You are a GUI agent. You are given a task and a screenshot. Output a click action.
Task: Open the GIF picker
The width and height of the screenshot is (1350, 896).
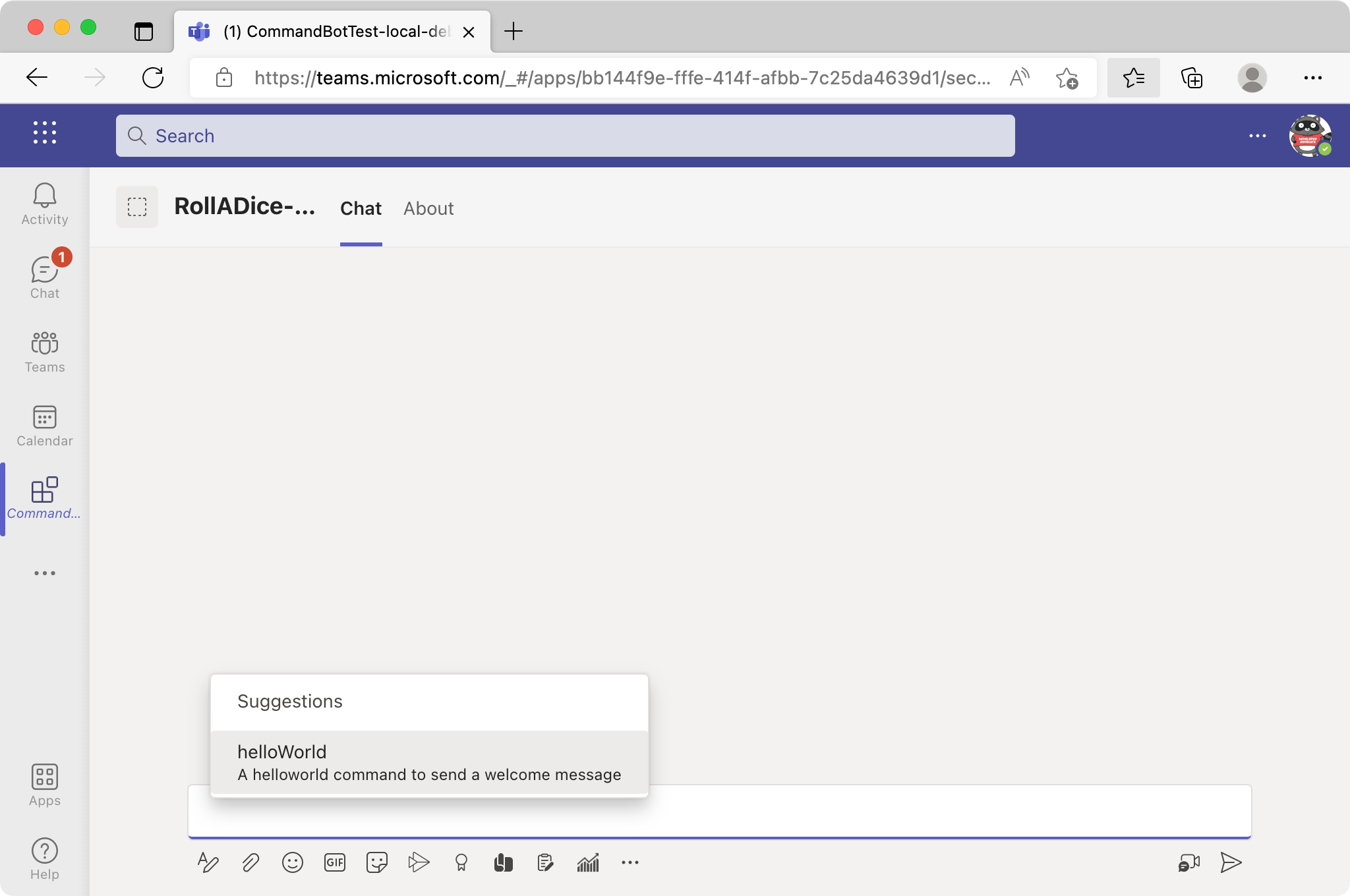point(335,862)
